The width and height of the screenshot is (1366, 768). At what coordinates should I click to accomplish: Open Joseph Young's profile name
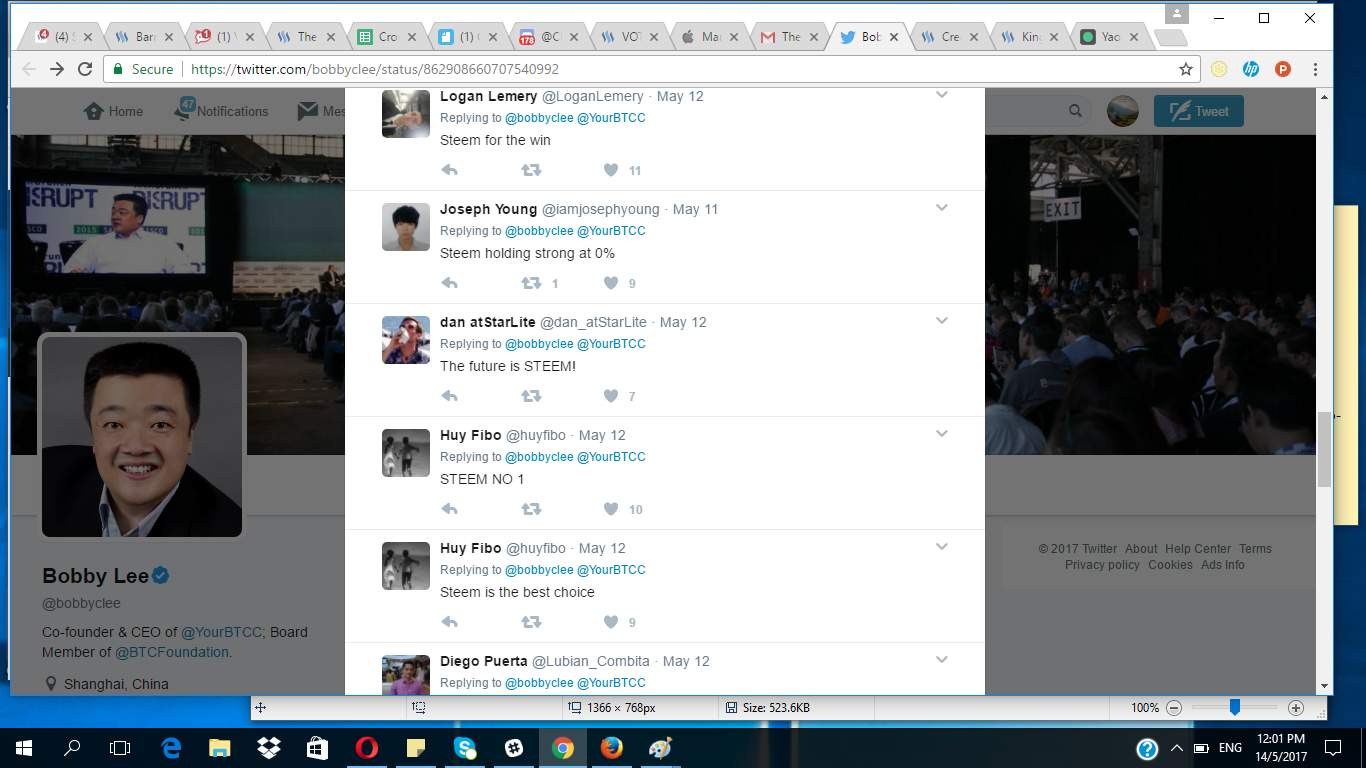coord(489,209)
